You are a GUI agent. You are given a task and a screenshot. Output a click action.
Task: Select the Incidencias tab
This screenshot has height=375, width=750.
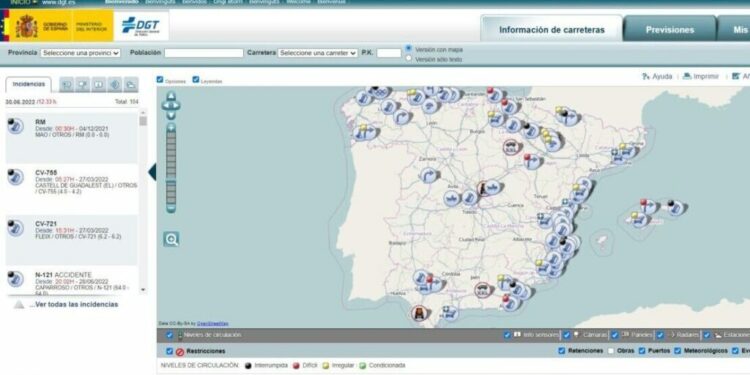[29, 85]
